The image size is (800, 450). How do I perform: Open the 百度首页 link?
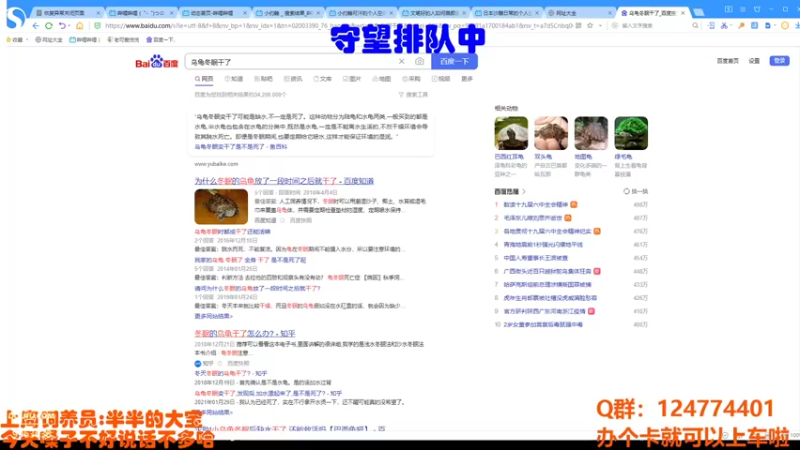click(x=728, y=61)
